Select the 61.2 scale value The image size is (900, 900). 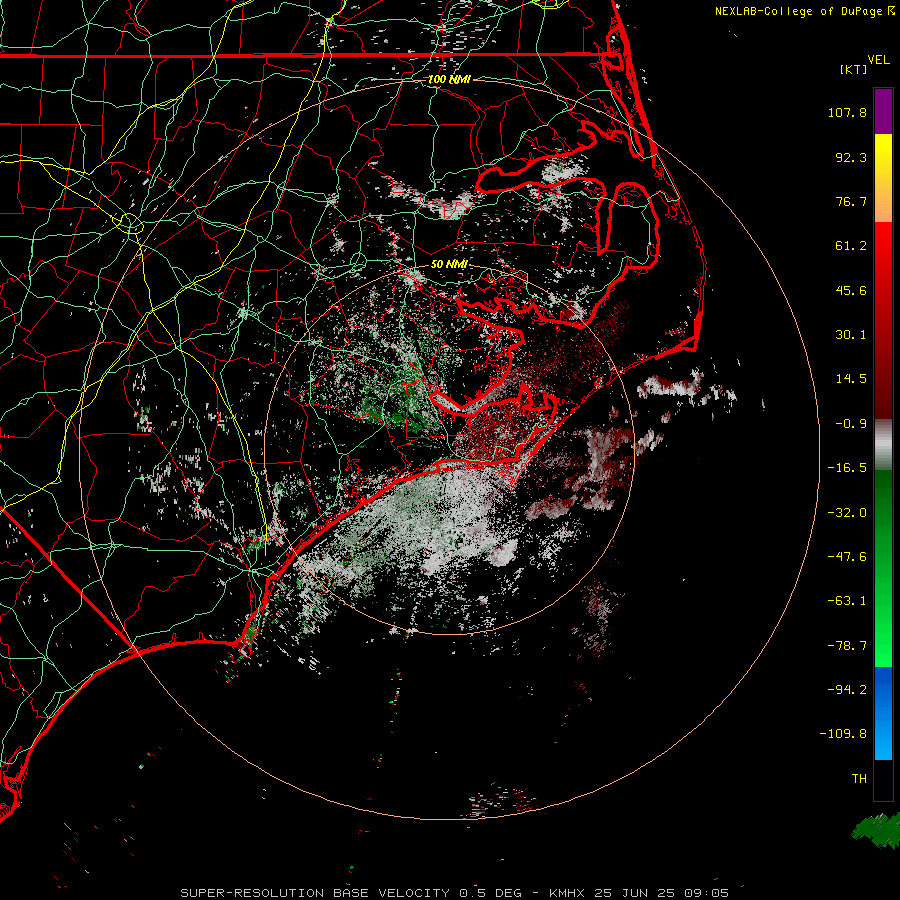[x=851, y=246]
